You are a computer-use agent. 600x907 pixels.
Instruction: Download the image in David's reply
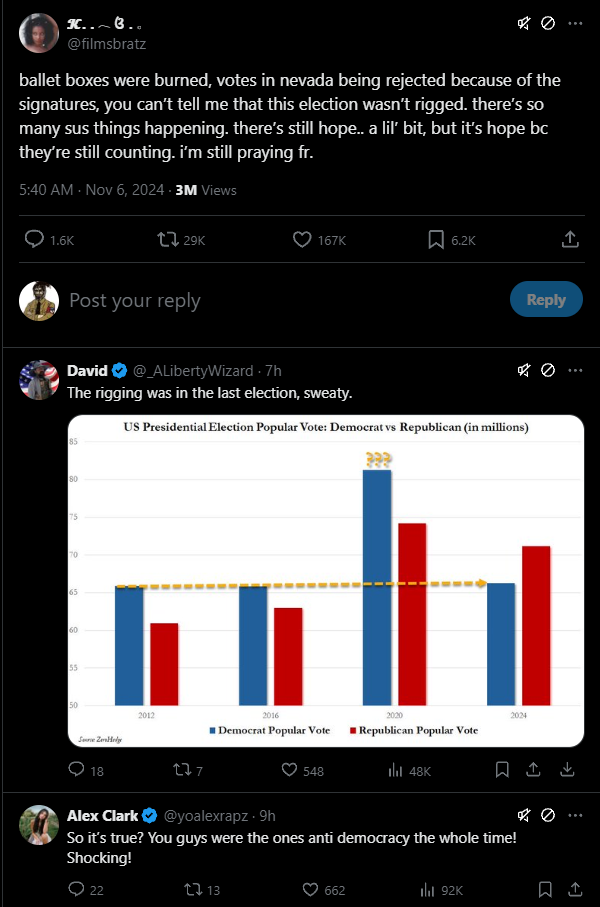[567, 770]
